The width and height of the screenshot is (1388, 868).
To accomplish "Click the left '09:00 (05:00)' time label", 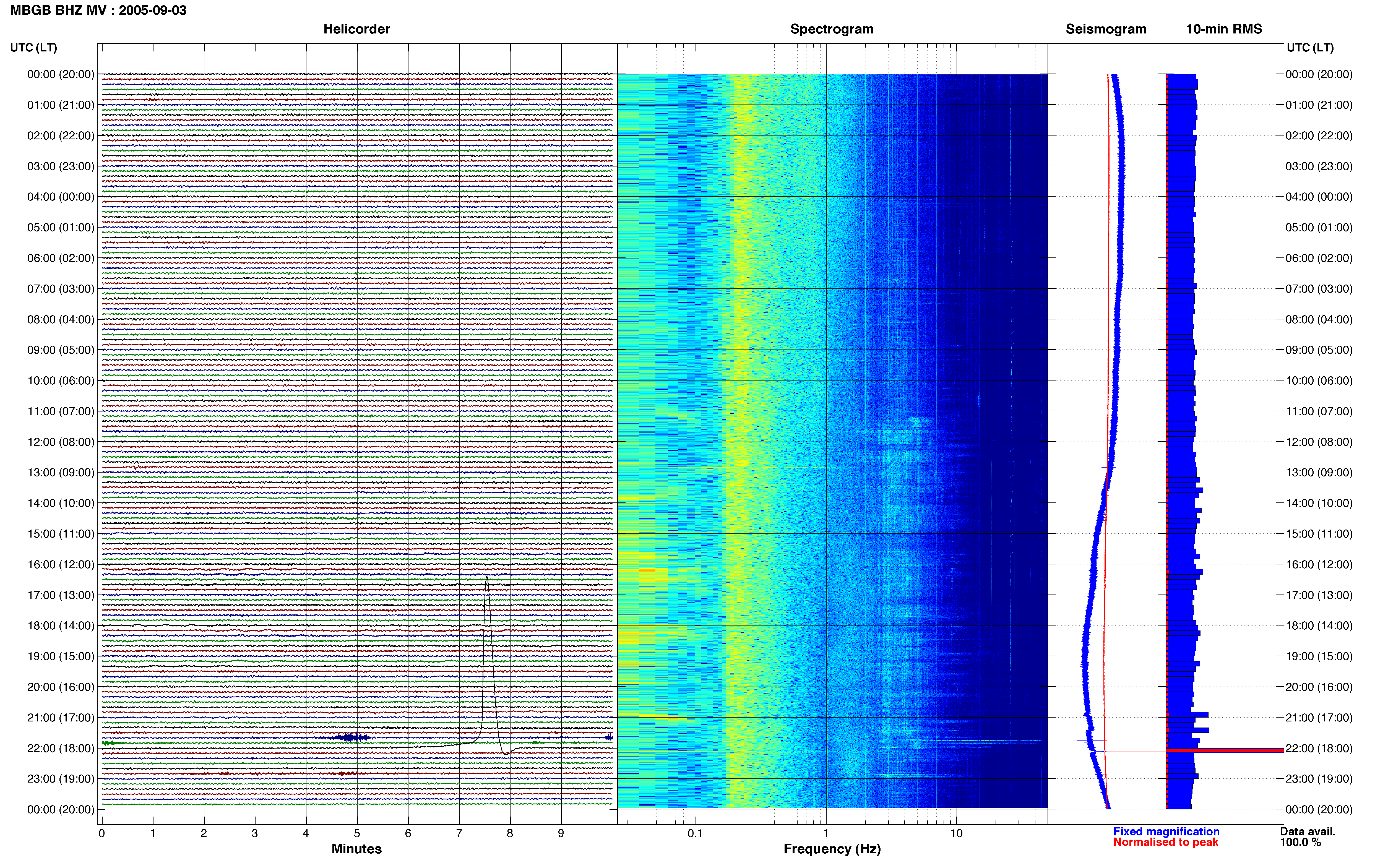I will tap(61, 350).
